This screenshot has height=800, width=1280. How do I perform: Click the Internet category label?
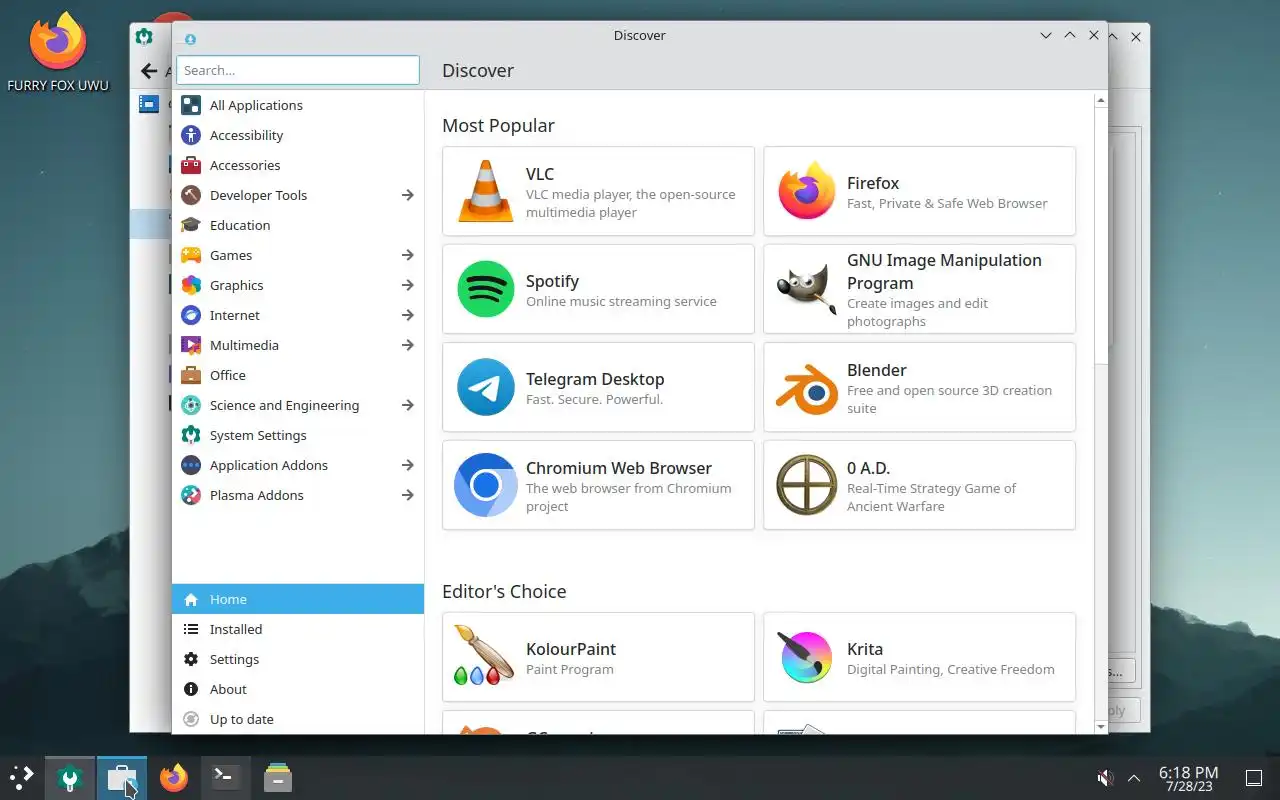click(235, 315)
